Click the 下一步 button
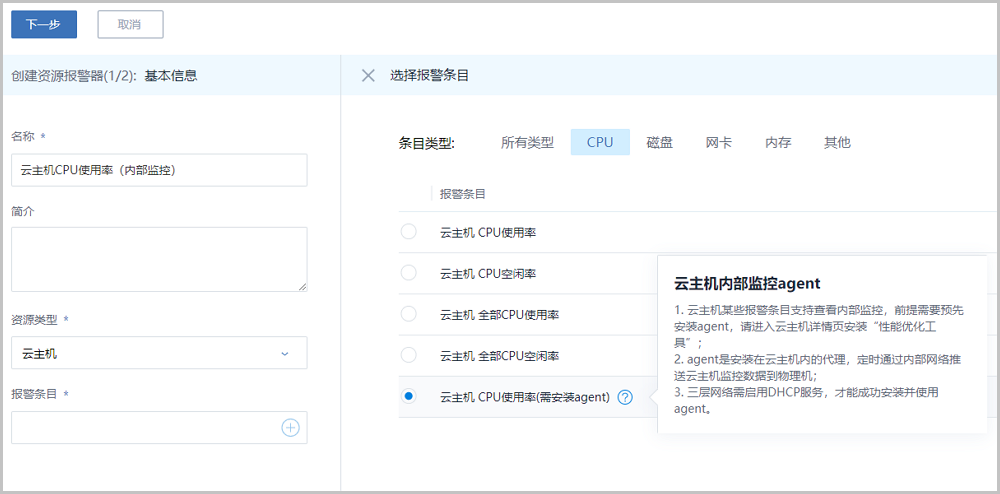Screen dimensions: 1000x494 point(44,24)
